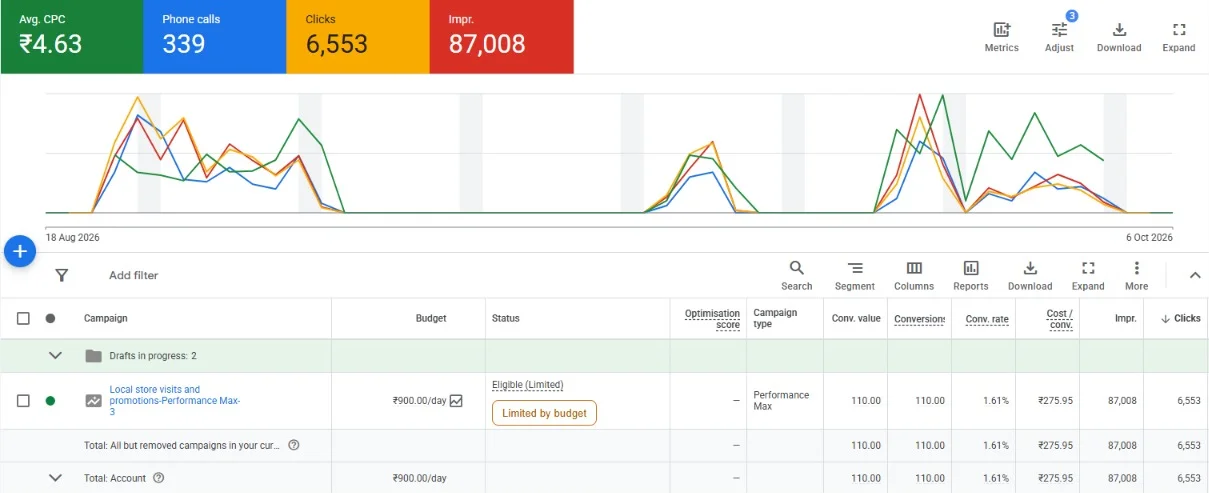Click the green enabled status dot
The height and width of the screenshot is (493, 1209).
tap(50, 401)
